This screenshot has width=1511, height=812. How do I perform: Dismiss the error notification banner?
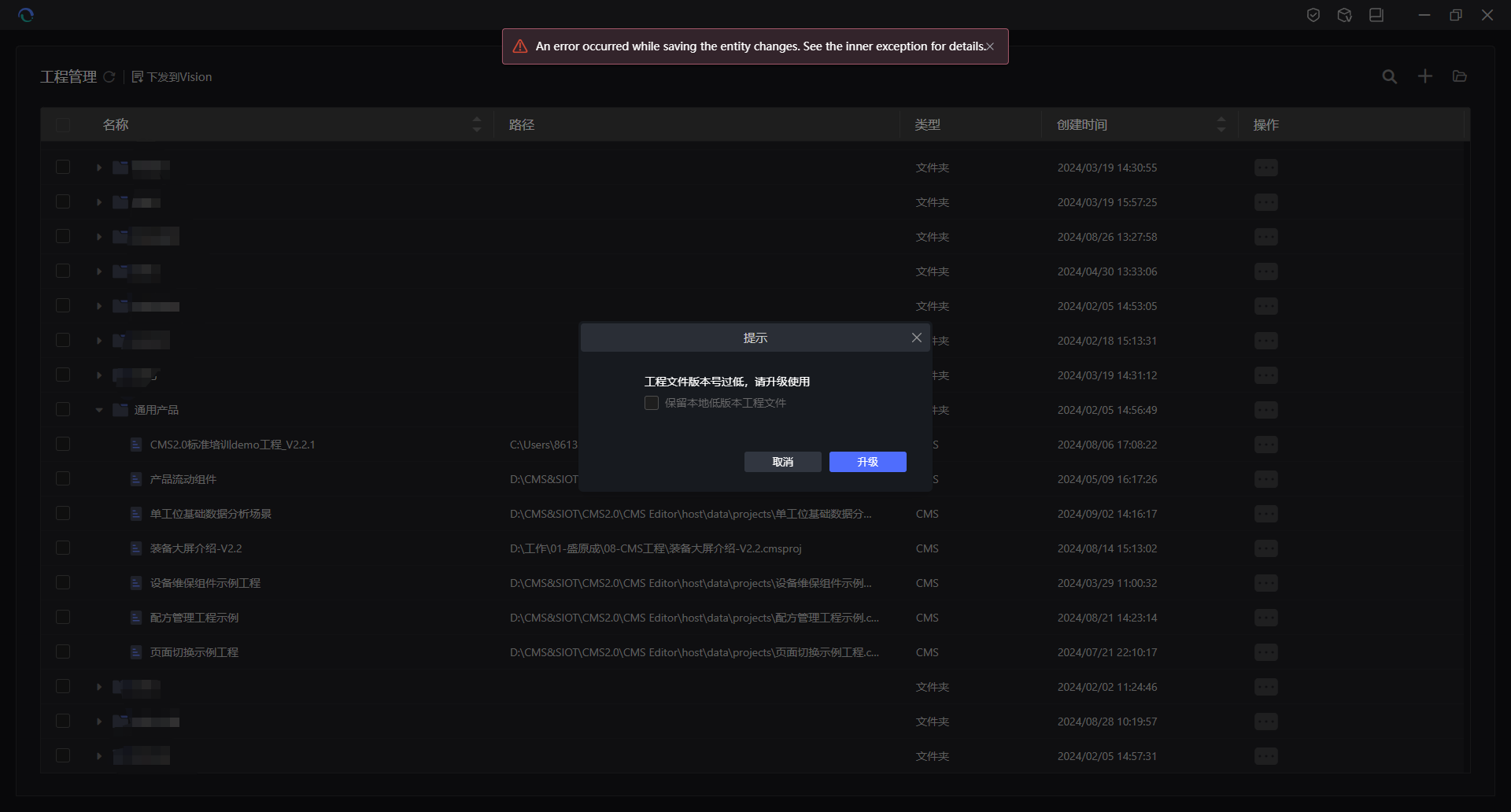tap(990, 46)
